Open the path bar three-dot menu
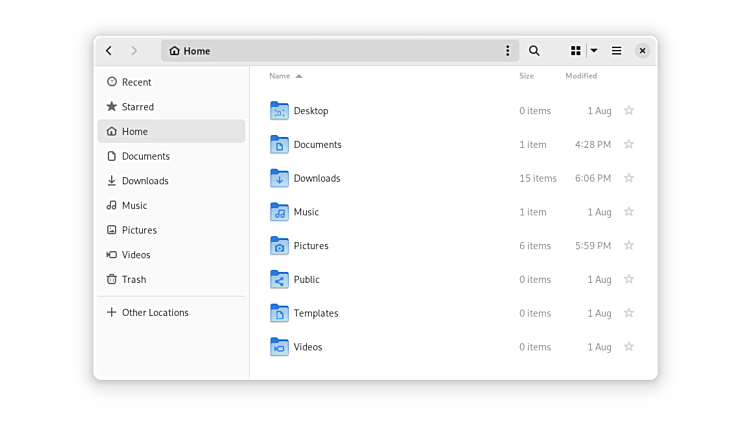This screenshot has width=752, height=423. tap(507, 51)
